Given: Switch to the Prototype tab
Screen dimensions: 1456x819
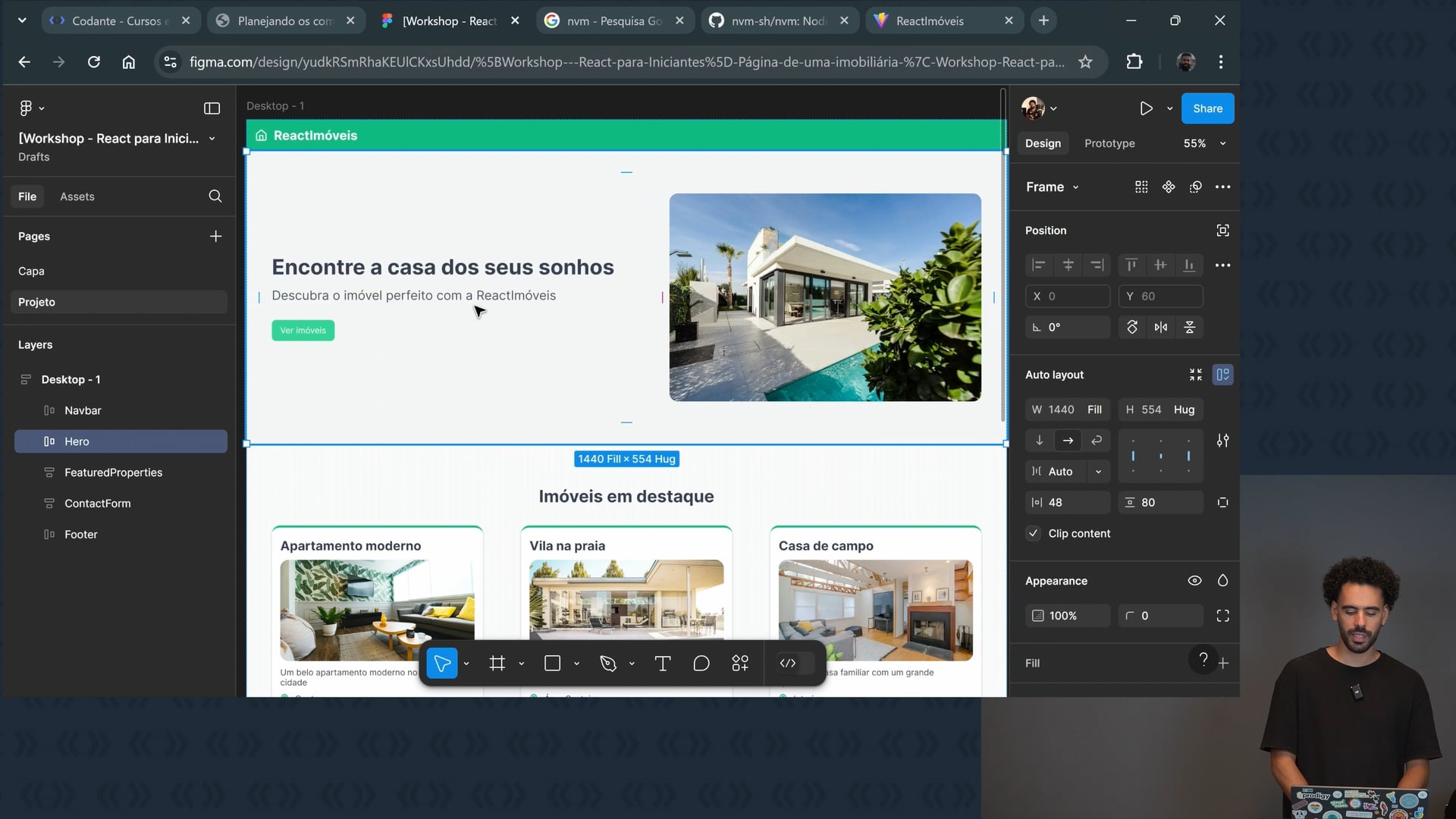Looking at the screenshot, I should click(x=1109, y=143).
